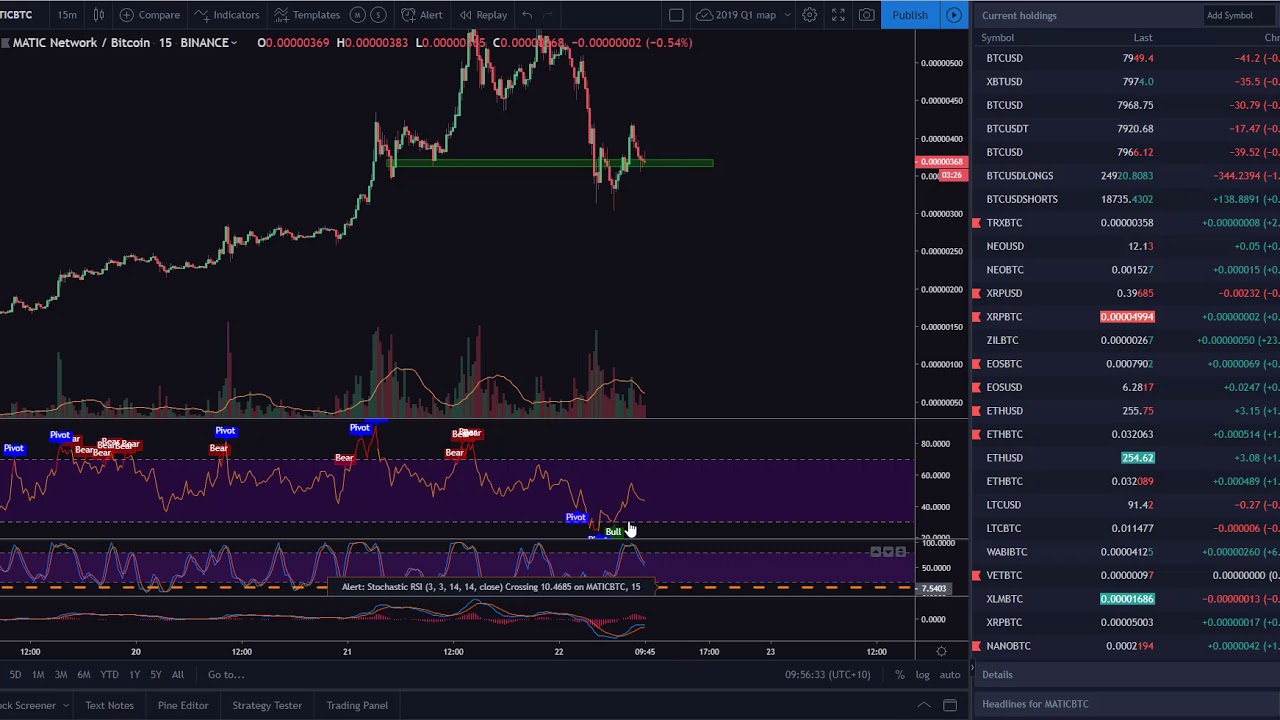1280x720 pixels.
Task: Toggle log scale
Action: tap(922, 675)
